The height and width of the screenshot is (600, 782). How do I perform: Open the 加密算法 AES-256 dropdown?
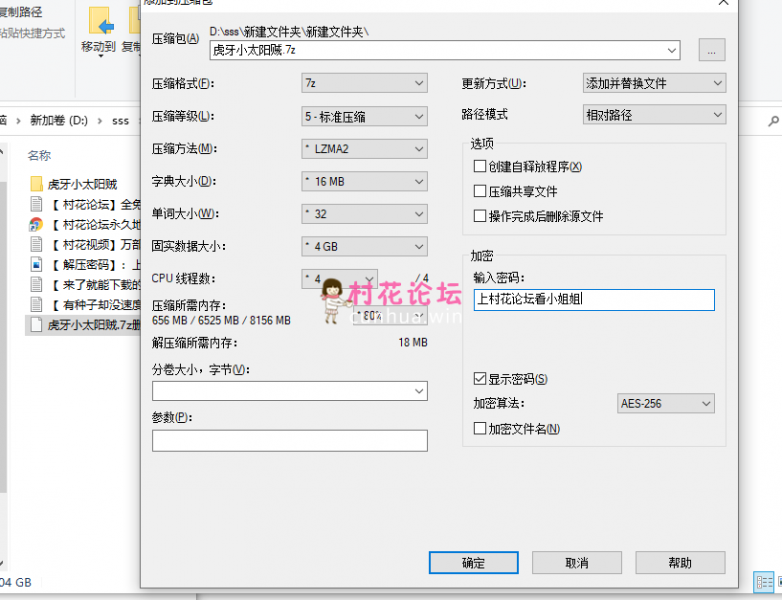point(666,404)
